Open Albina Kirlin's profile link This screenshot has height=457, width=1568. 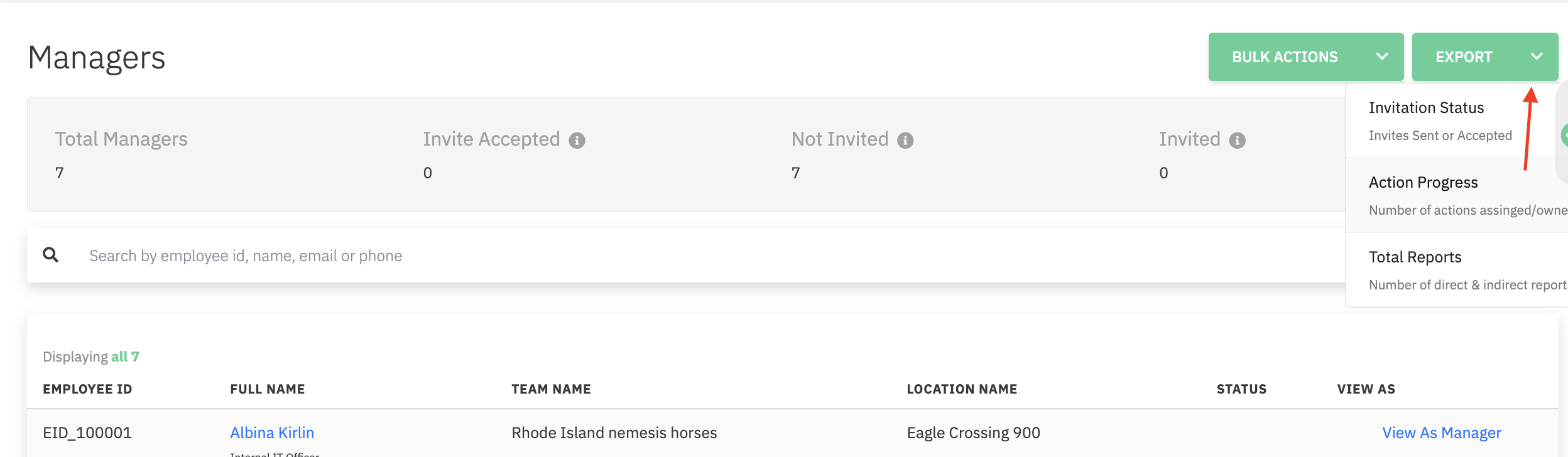tap(272, 433)
